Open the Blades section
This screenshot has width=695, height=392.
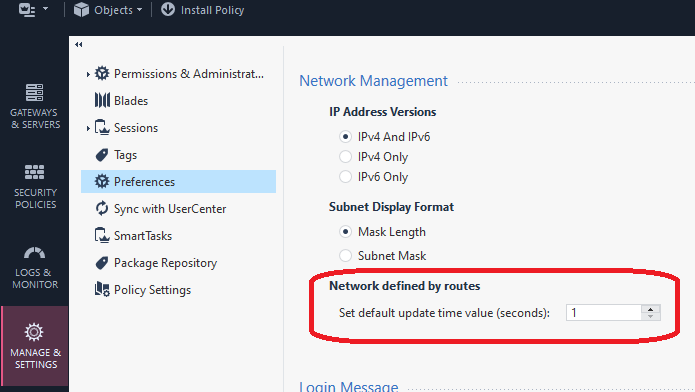(x=179, y=101)
